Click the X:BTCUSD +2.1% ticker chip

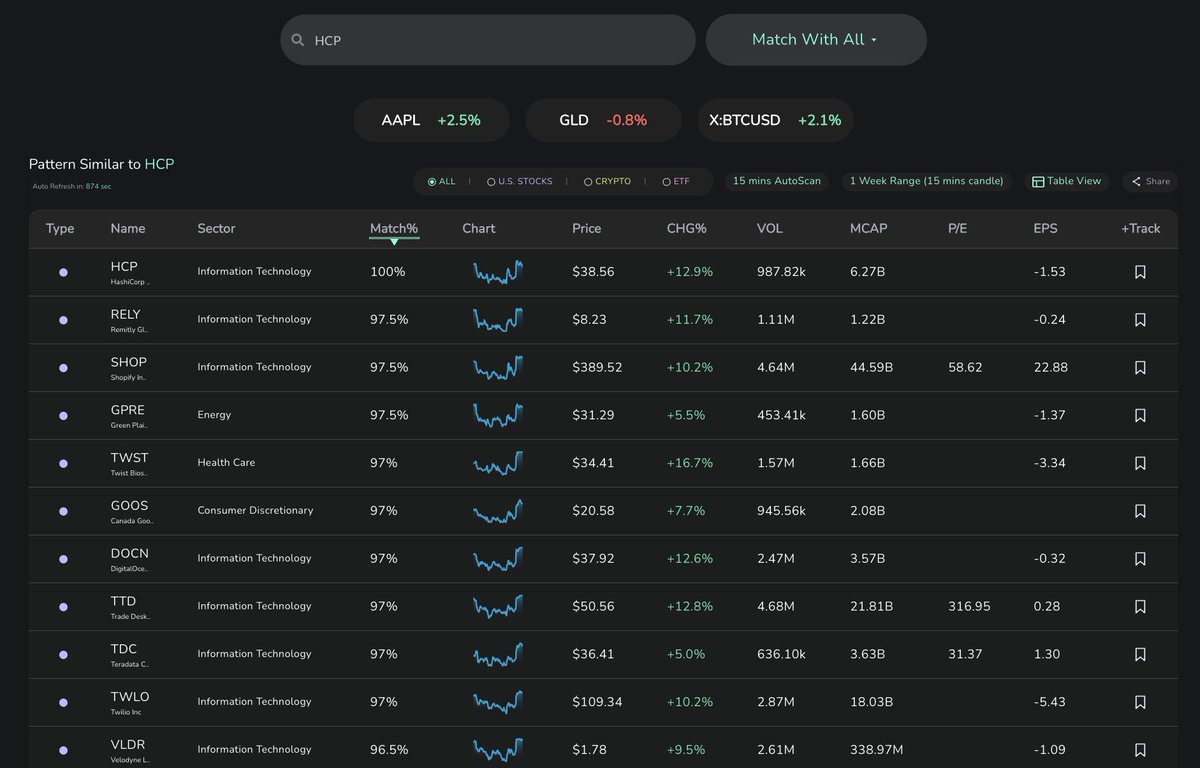pyautogui.click(x=775, y=120)
